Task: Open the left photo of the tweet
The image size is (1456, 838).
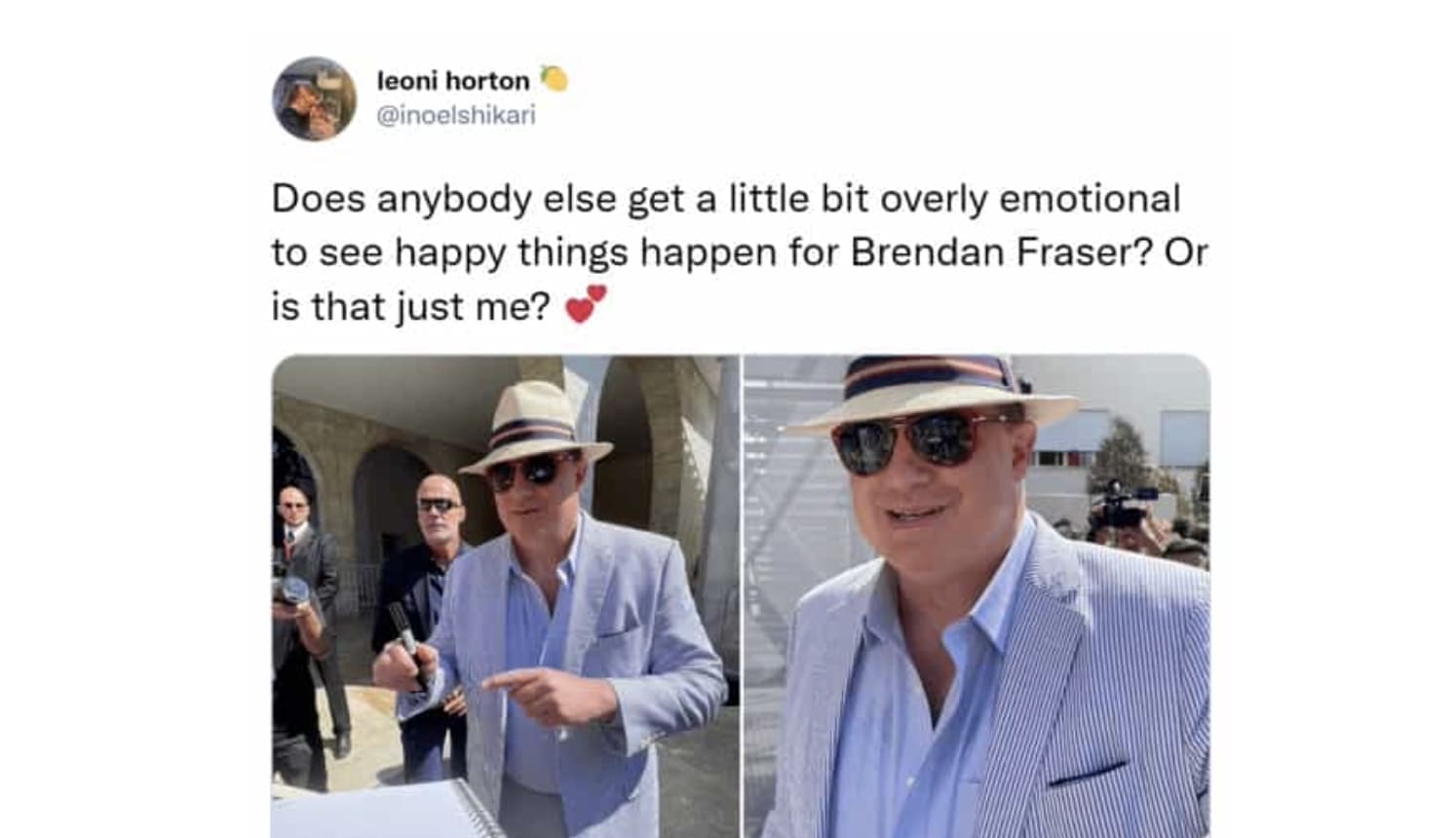Action: click(505, 595)
